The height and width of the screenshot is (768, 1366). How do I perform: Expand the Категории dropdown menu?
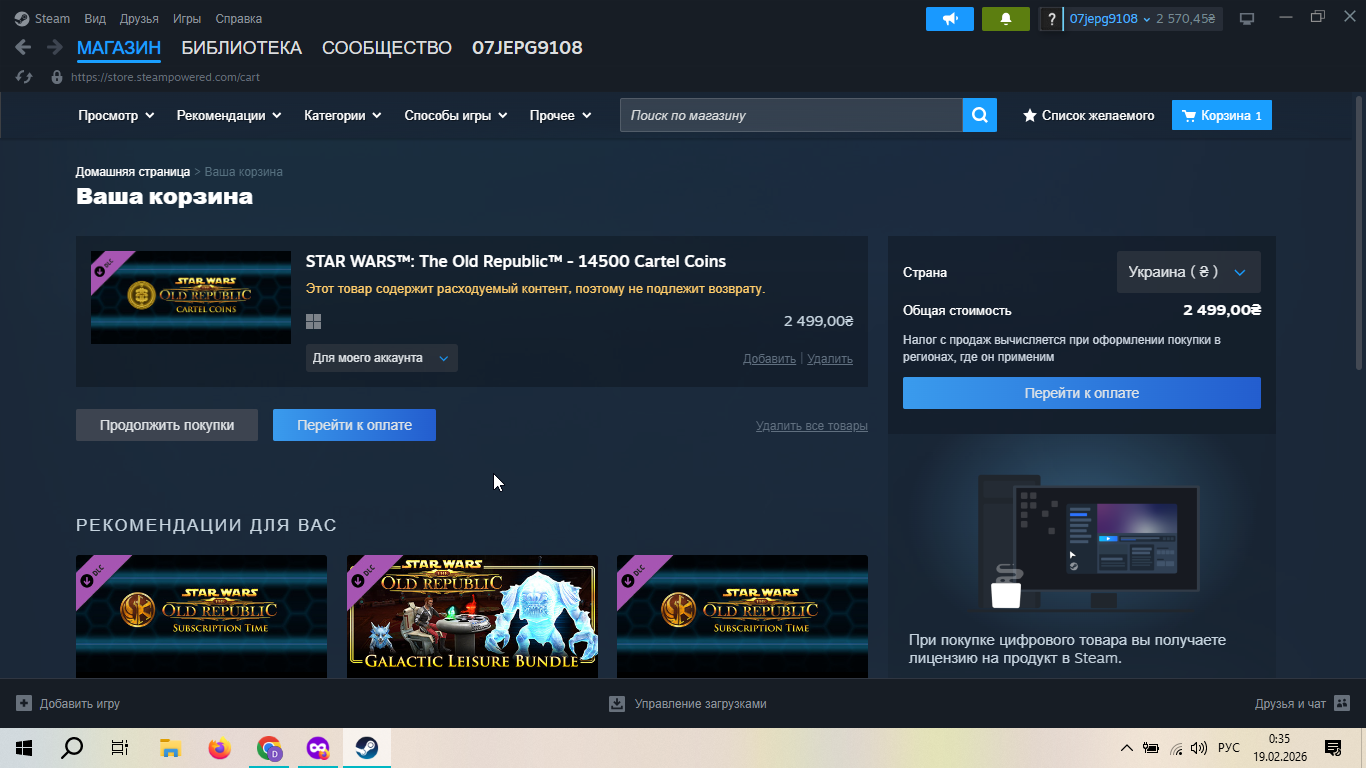[343, 115]
